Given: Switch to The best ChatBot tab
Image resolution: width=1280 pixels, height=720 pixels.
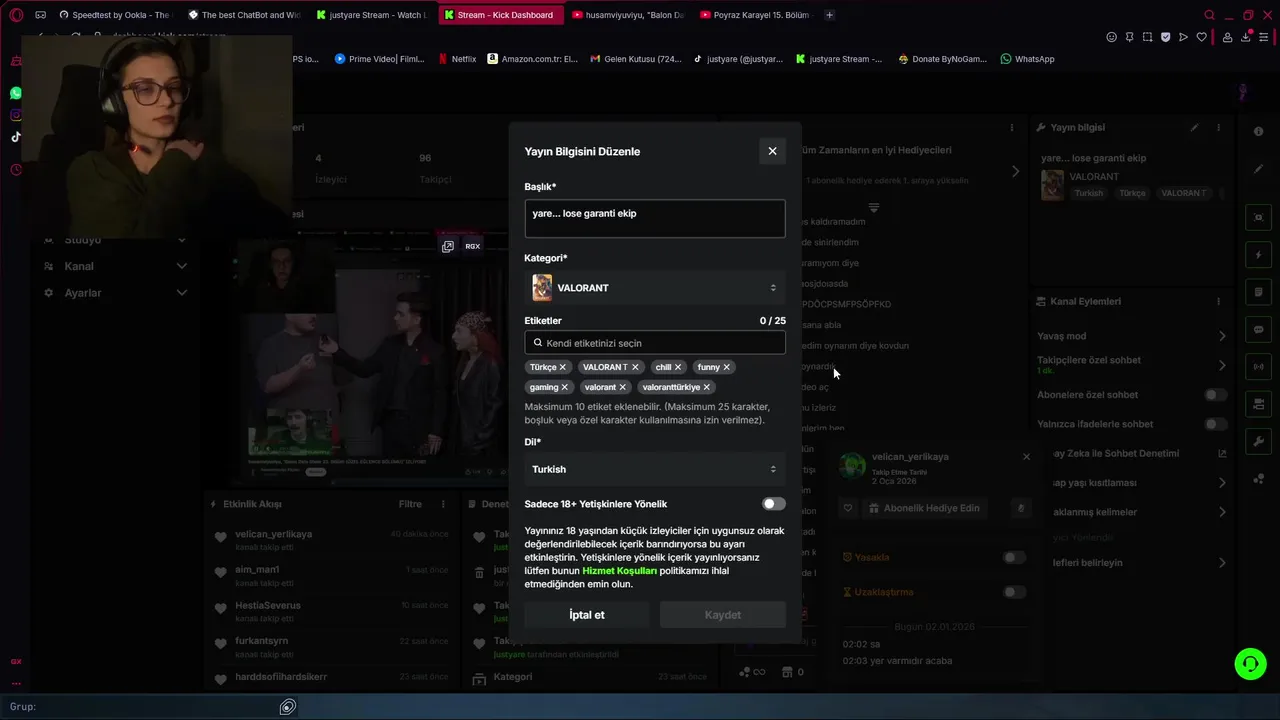Looking at the screenshot, I should [x=245, y=15].
